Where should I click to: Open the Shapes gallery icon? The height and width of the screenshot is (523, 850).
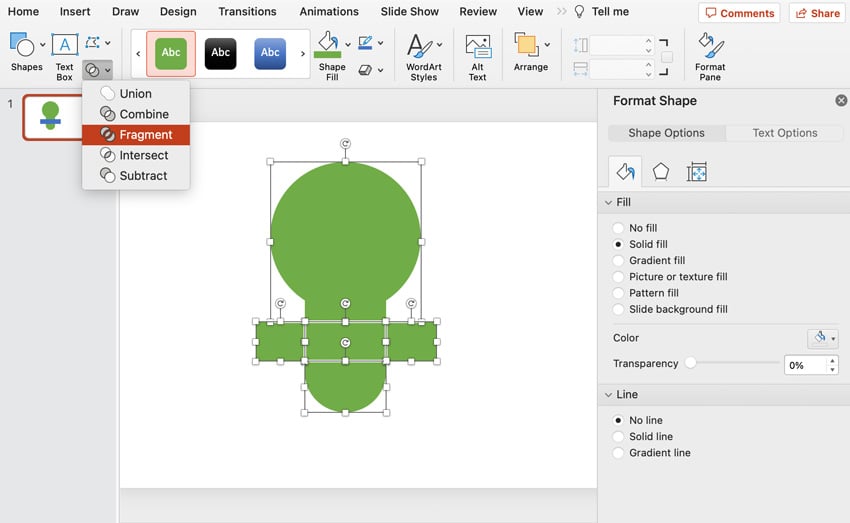tap(22, 44)
